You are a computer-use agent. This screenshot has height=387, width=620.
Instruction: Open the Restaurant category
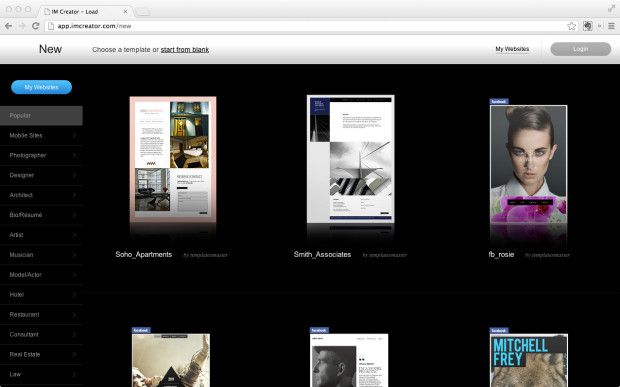coord(41,315)
